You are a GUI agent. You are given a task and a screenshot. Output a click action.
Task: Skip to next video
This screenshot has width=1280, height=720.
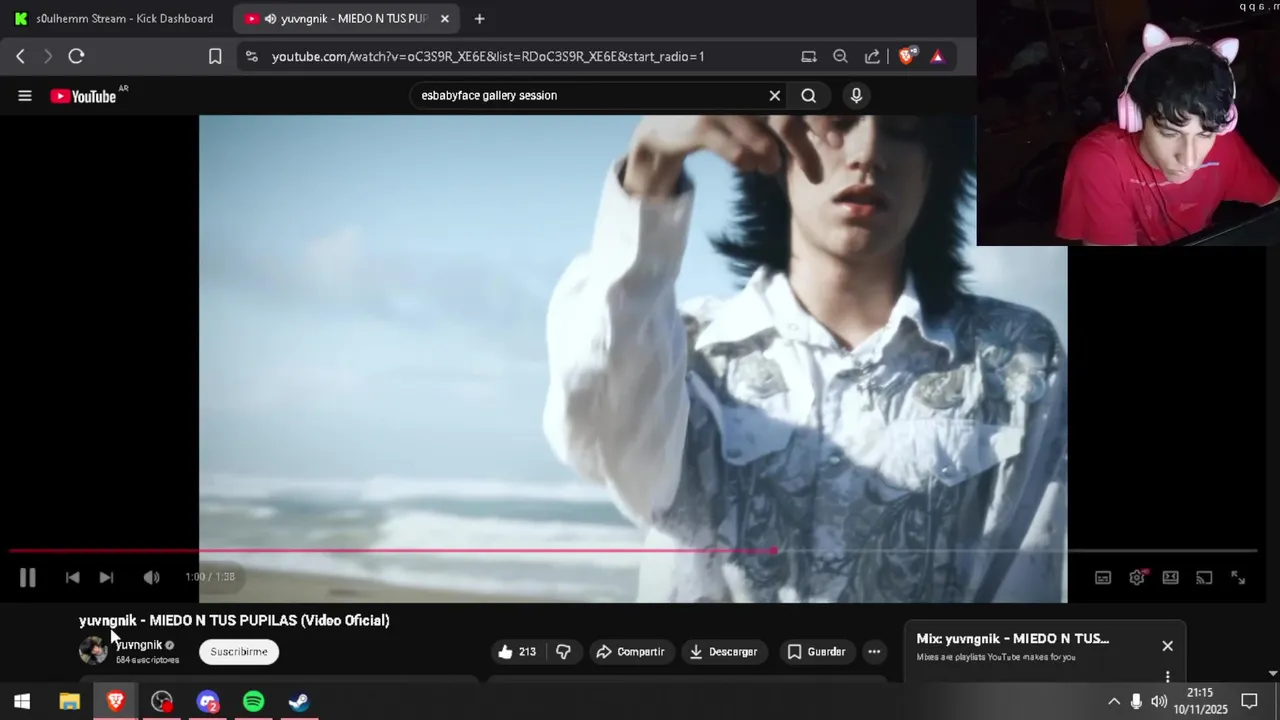tap(106, 577)
